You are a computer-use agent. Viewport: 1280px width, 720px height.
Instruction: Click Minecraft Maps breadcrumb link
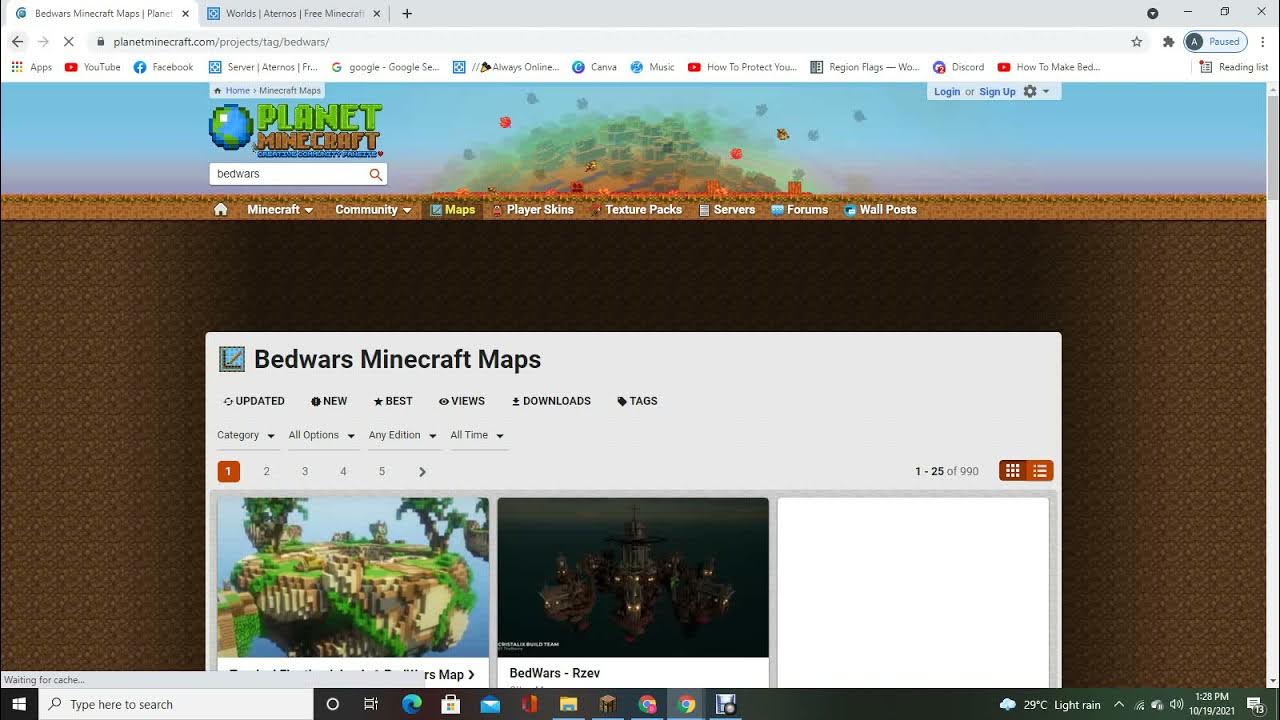pos(290,91)
